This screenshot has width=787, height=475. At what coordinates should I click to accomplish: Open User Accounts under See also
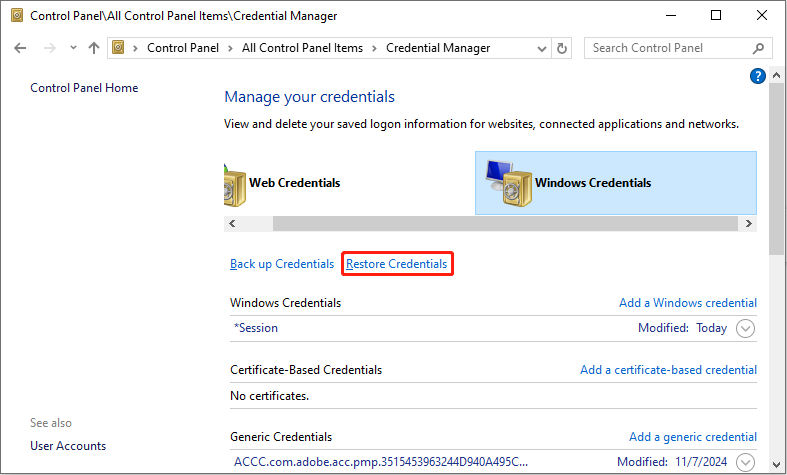coord(68,446)
